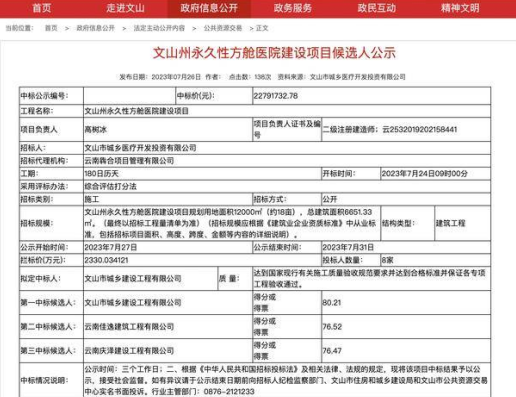Click the 招标人 value 文山市城乡医疗开发投资有限公司

pyautogui.click(x=140, y=148)
